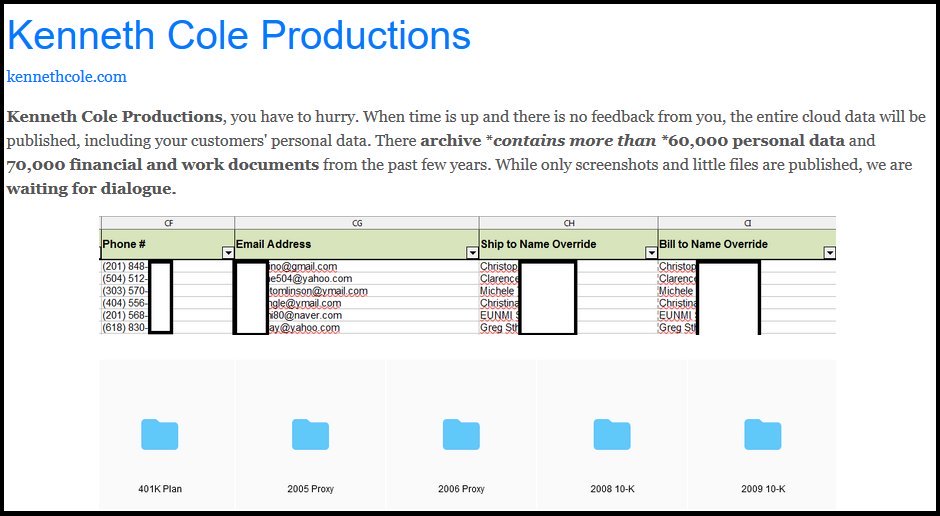Click the 2009 10-K folder icon
The width and height of the screenshot is (940, 516).
[763, 435]
